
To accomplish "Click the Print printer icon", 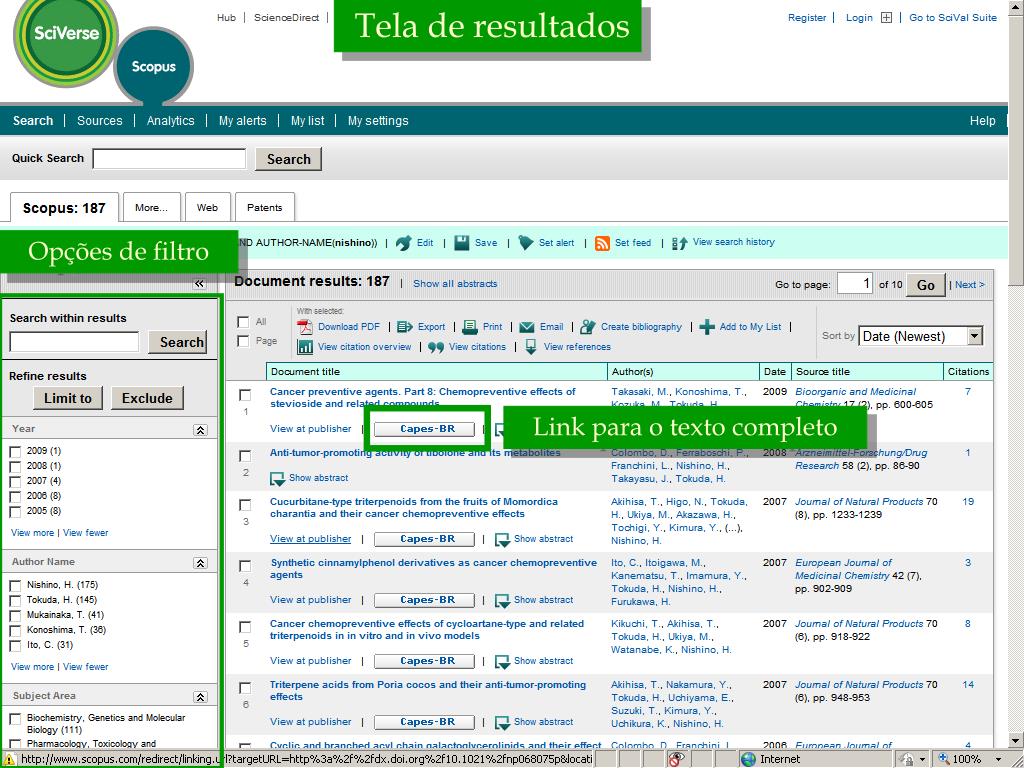I will (x=470, y=327).
